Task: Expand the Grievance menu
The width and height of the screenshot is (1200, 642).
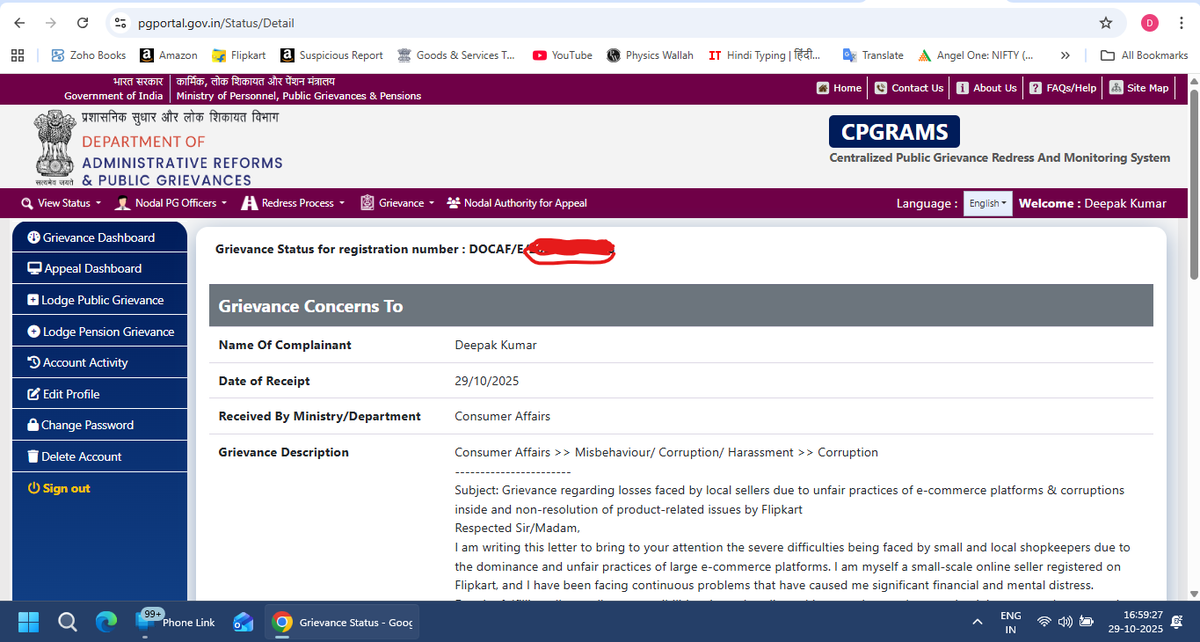Action: click(397, 203)
